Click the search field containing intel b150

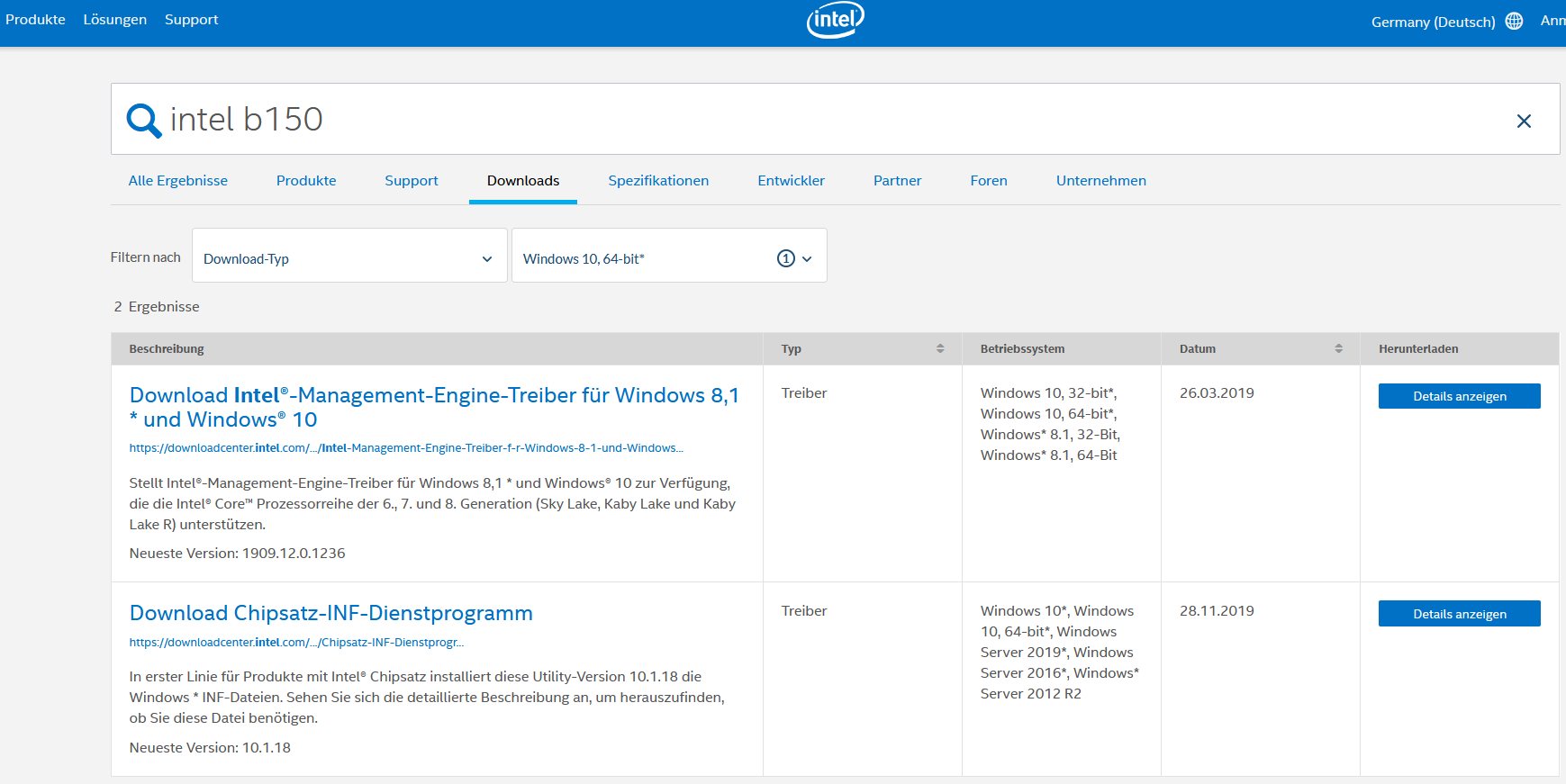coord(835,119)
